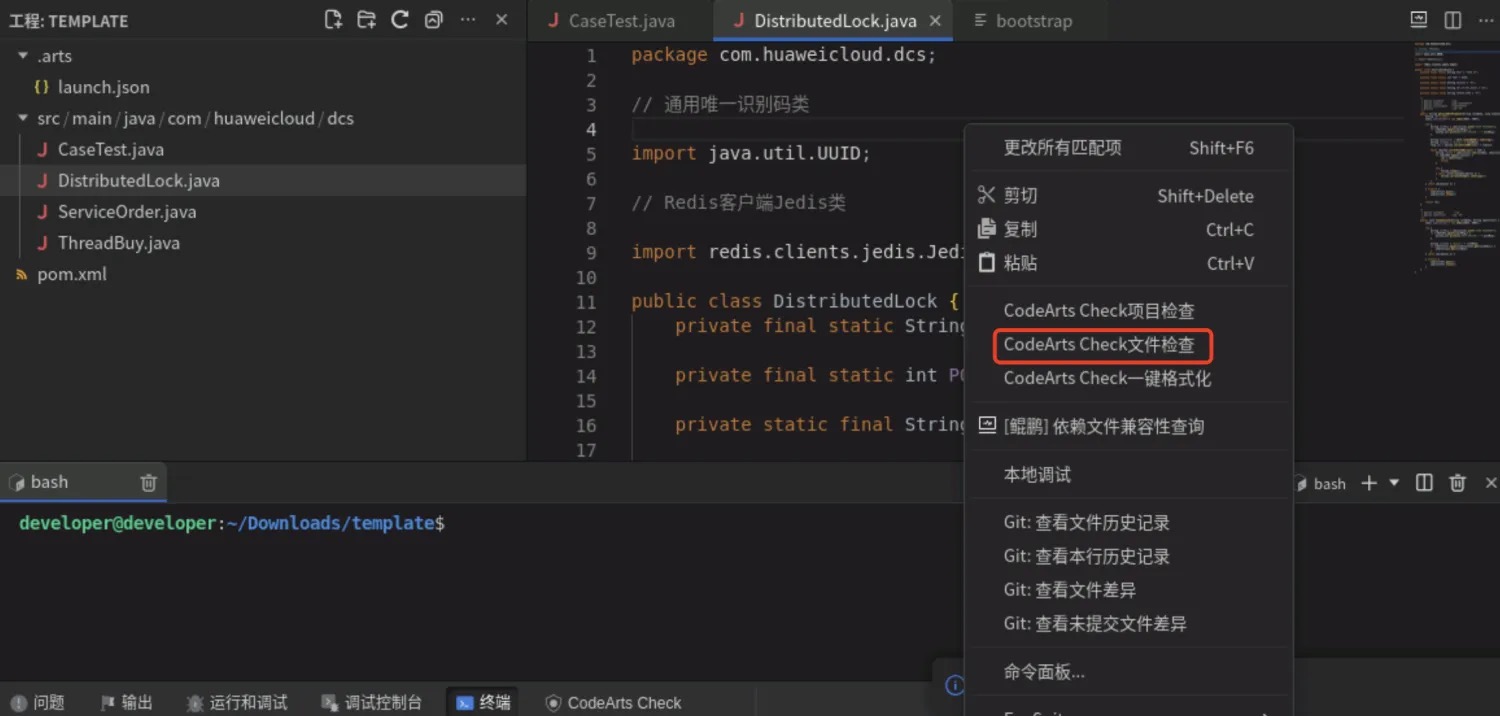Click import java.util.UUID code line
This screenshot has height=716, width=1500.
pyautogui.click(x=751, y=154)
